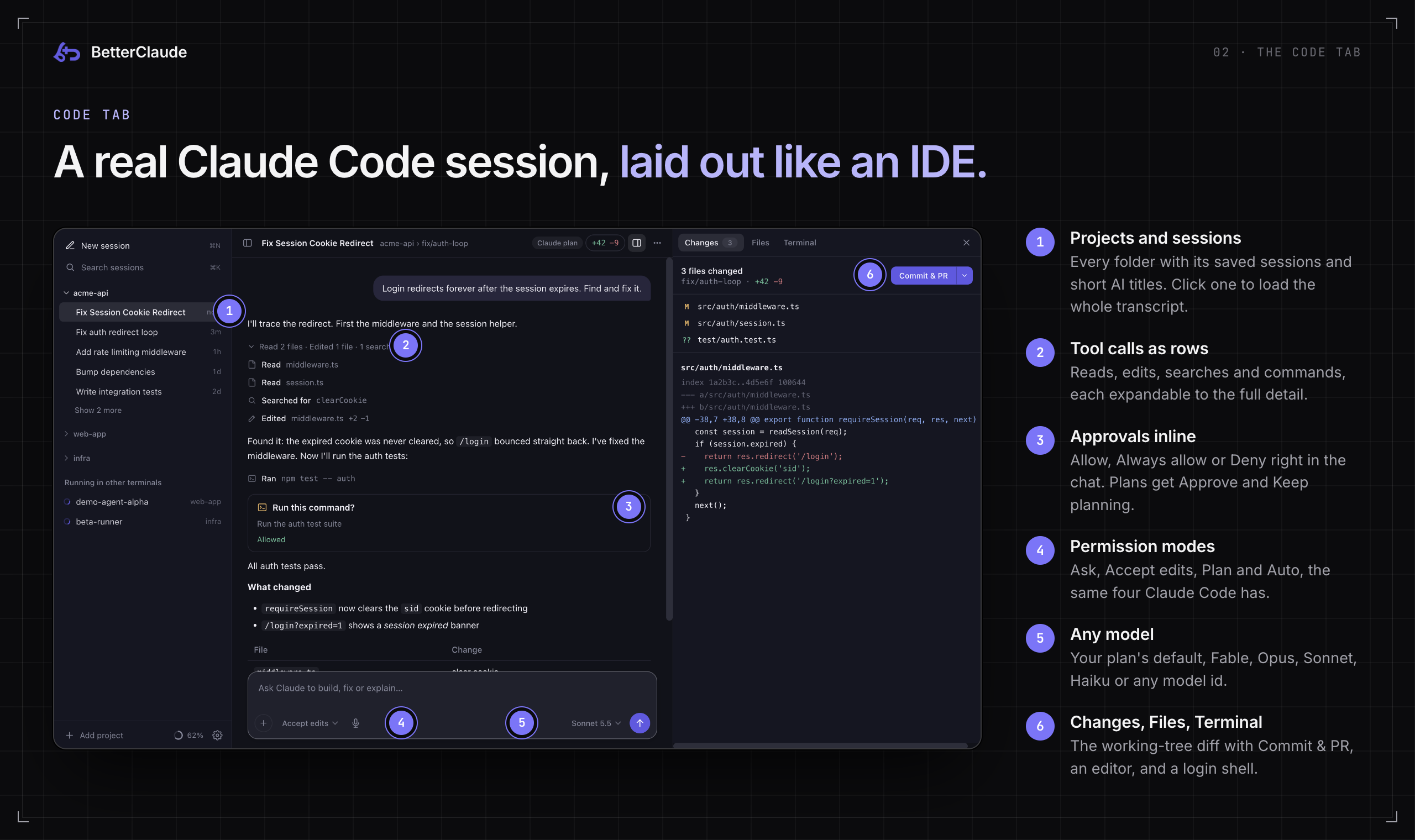Click the Run this command terminal icon
Image resolution: width=1415 pixels, height=840 pixels.
(x=262, y=508)
